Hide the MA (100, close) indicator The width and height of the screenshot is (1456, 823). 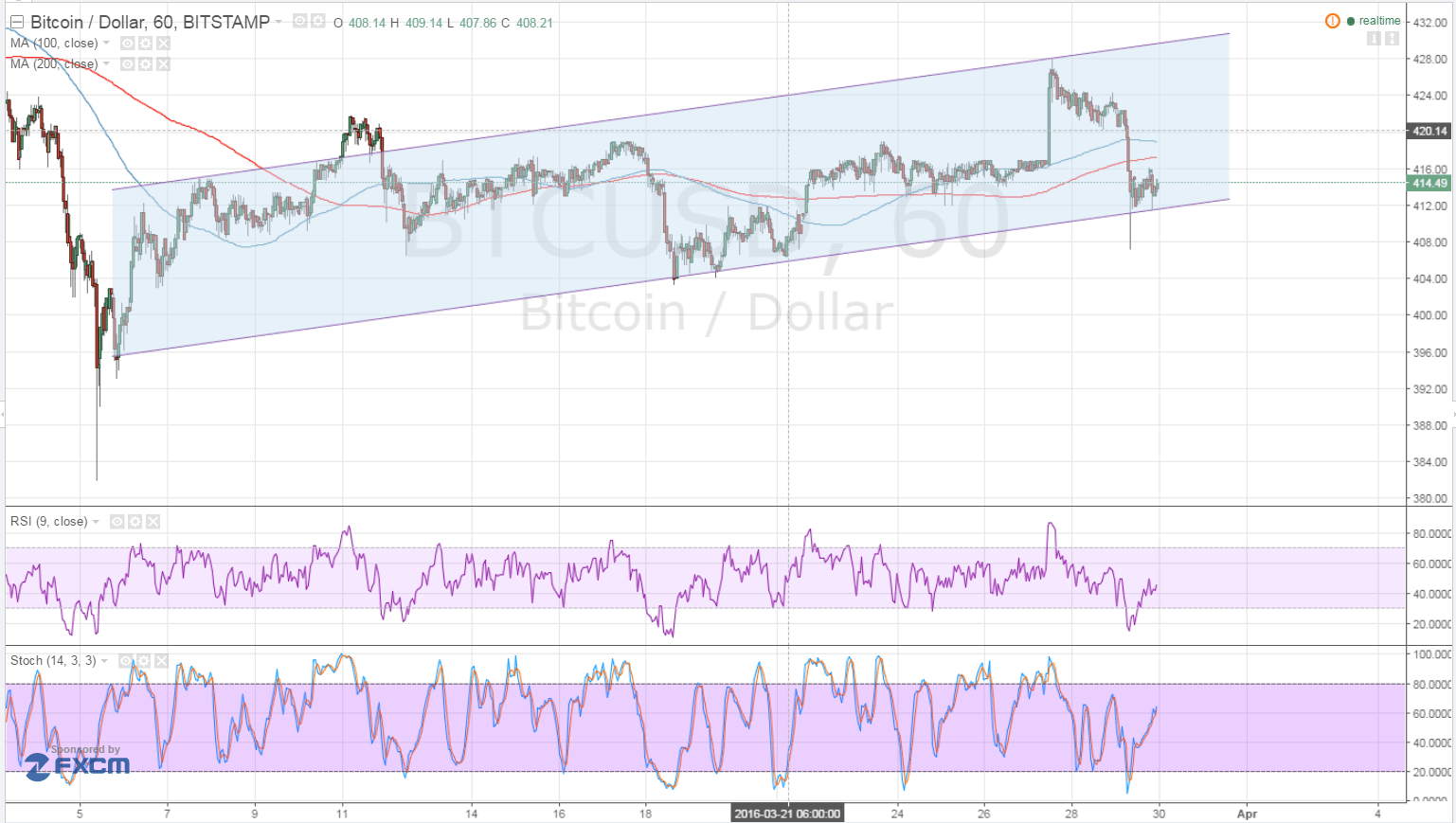127,44
